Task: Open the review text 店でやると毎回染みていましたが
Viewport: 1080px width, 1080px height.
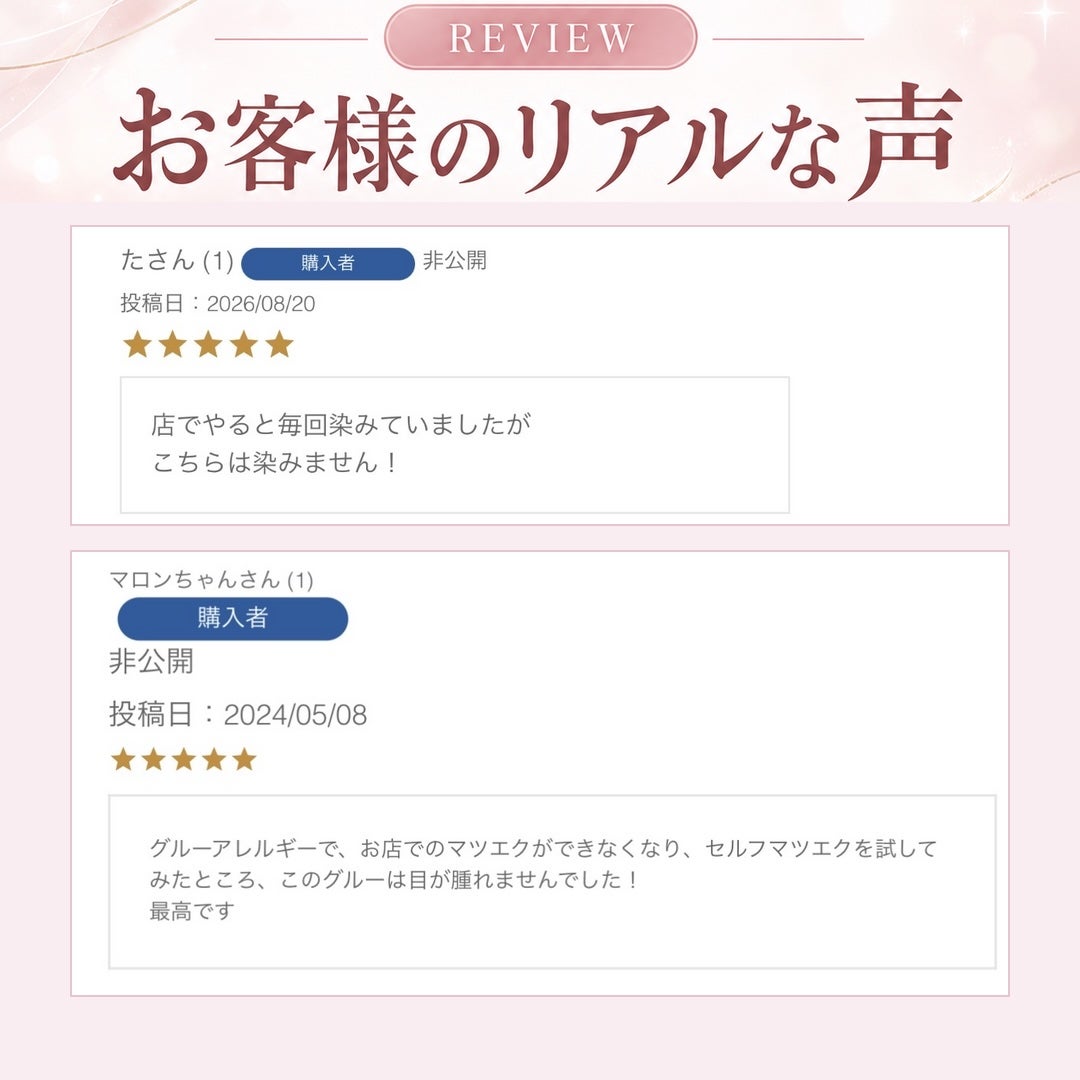Action: [x=341, y=425]
